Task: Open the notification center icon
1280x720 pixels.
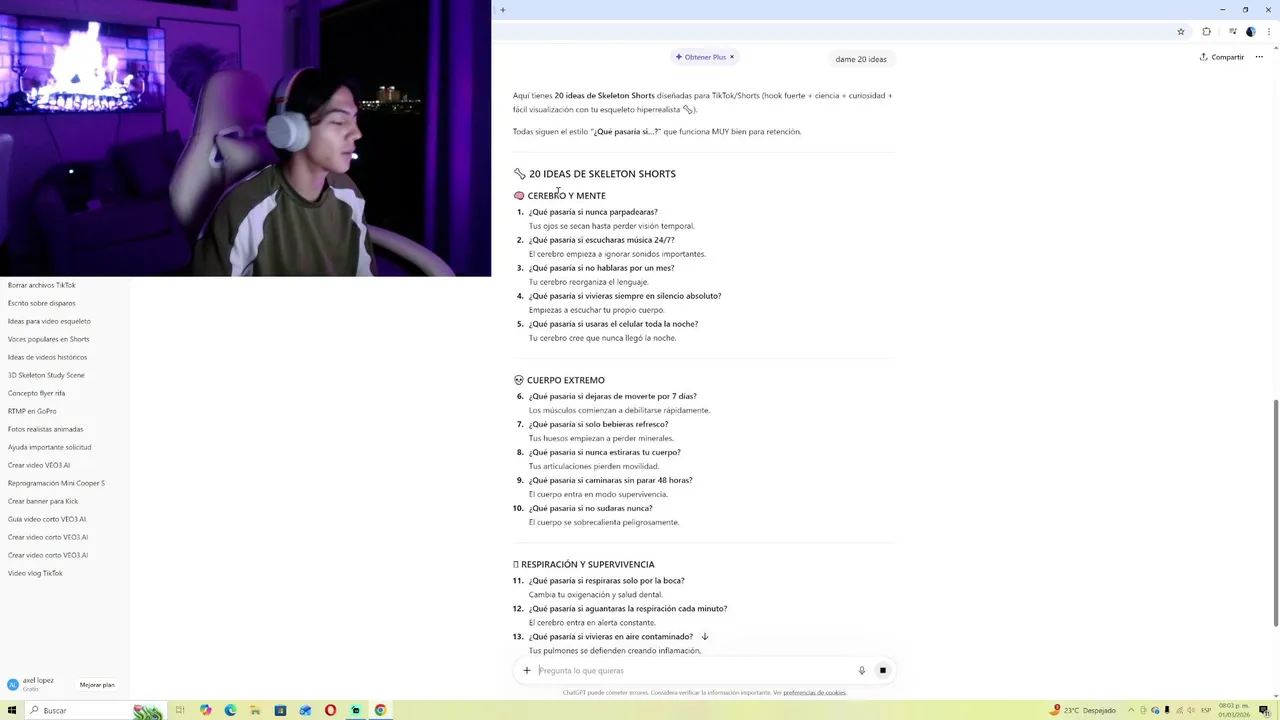Action: point(1263,710)
